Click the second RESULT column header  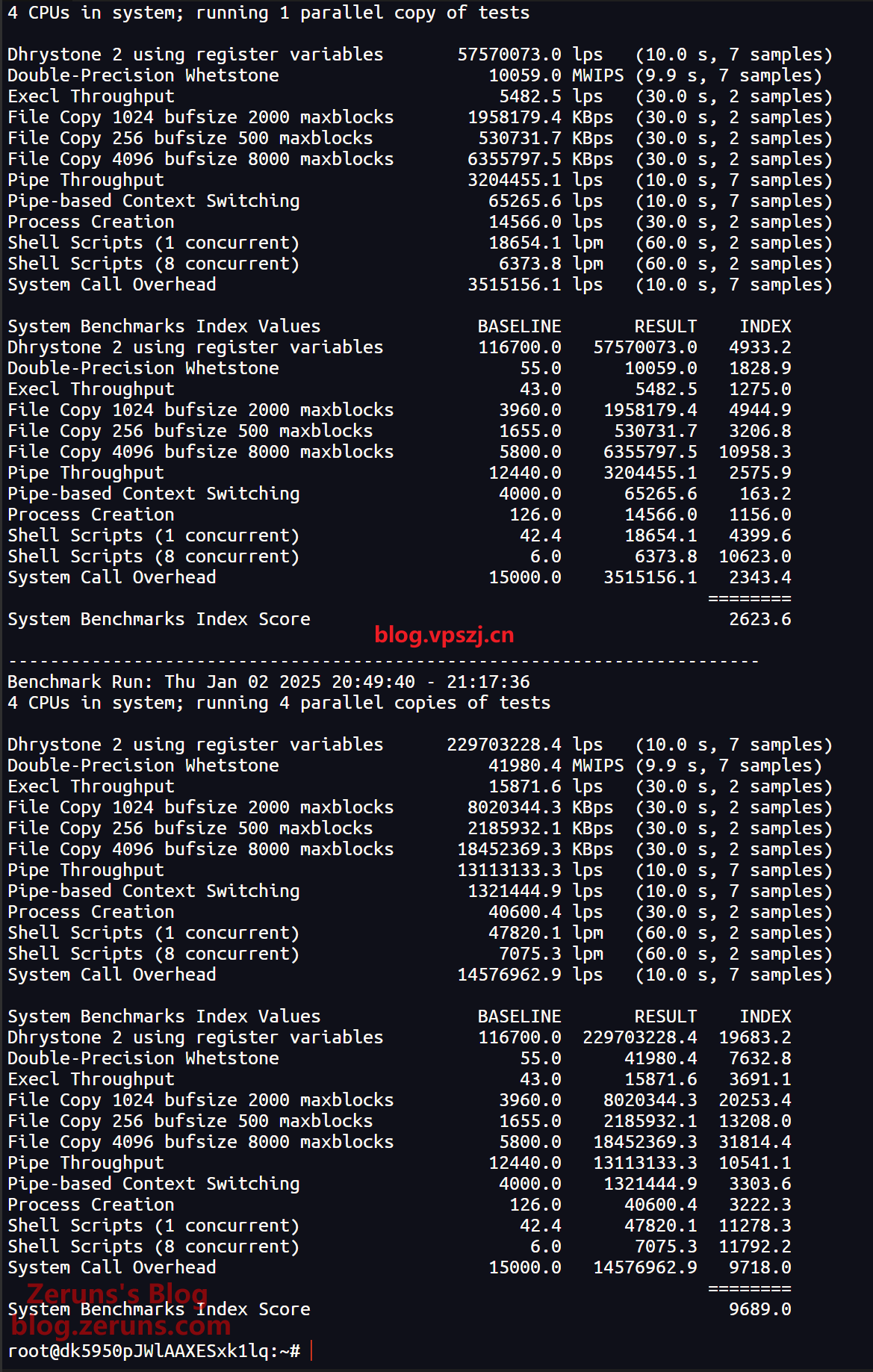[665, 1016]
